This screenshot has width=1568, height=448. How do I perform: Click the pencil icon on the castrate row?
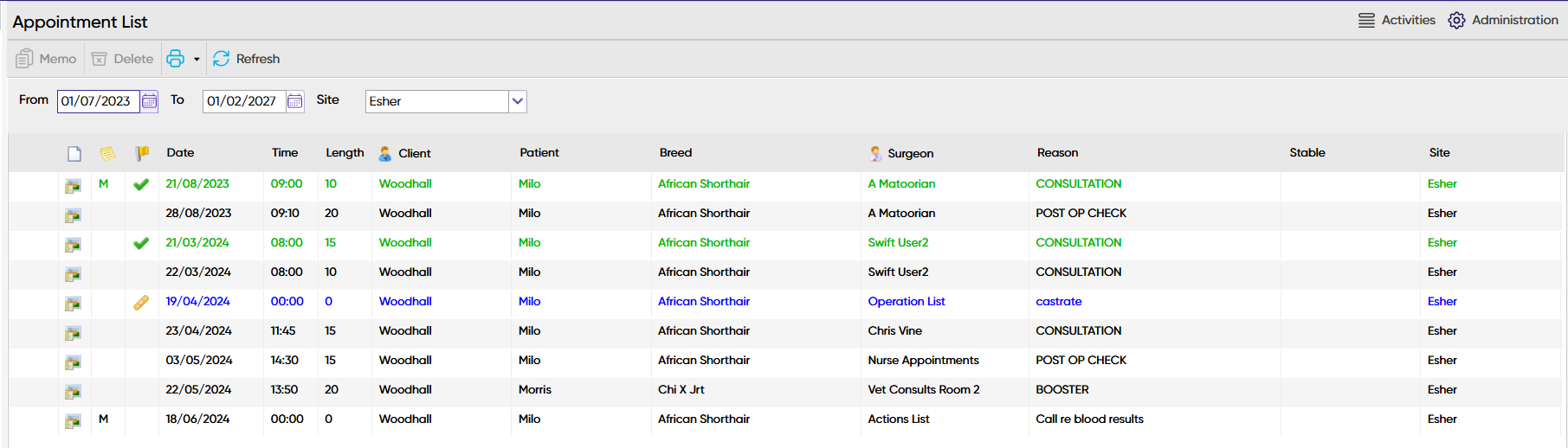141,303
